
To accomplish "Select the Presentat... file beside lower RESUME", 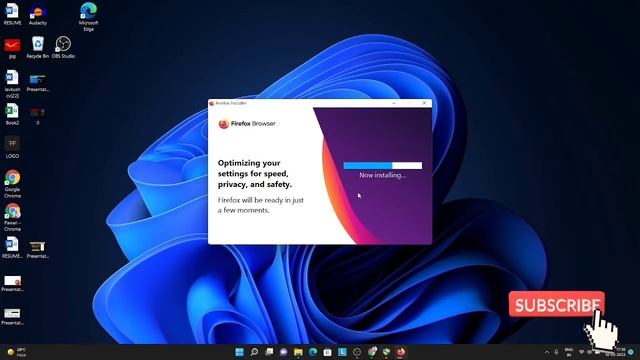I will (x=38, y=250).
